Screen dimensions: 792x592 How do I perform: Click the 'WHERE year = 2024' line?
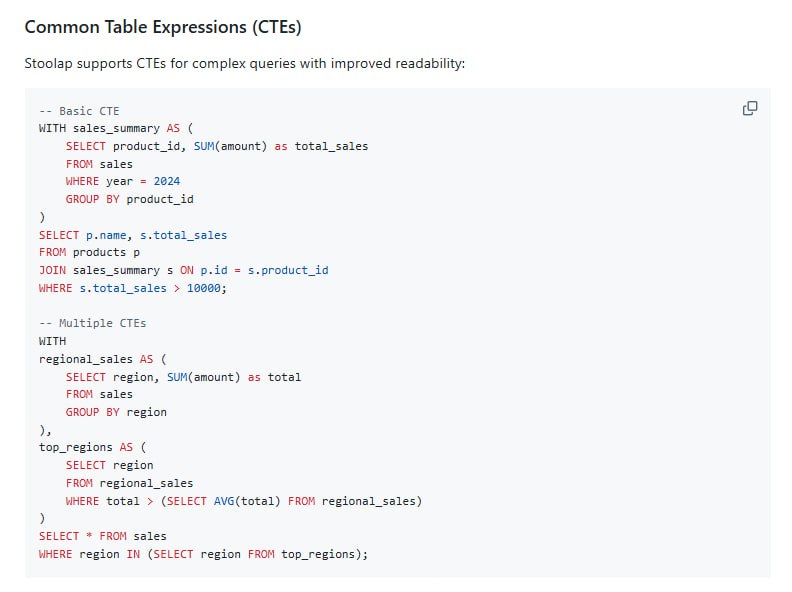pos(123,181)
